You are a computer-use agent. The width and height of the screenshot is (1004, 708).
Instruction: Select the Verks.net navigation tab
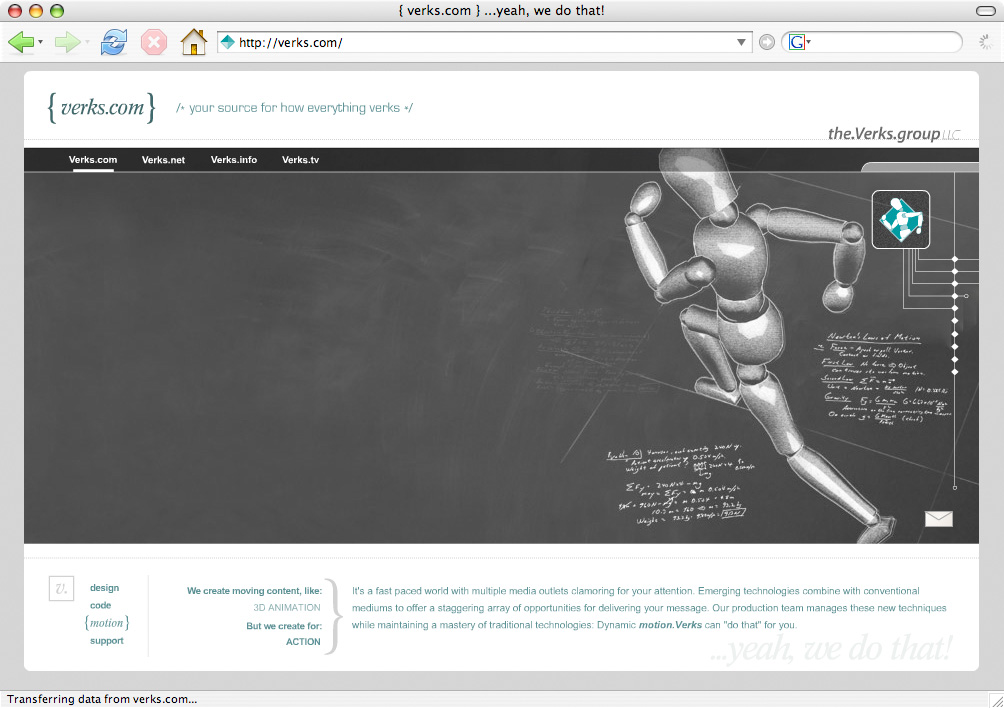pos(163,160)
